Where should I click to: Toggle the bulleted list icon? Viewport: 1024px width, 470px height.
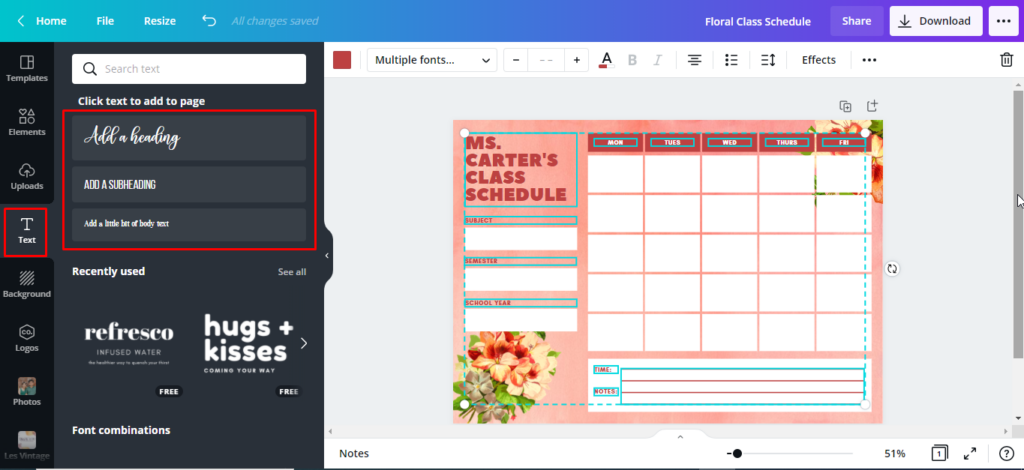[731, 60]
